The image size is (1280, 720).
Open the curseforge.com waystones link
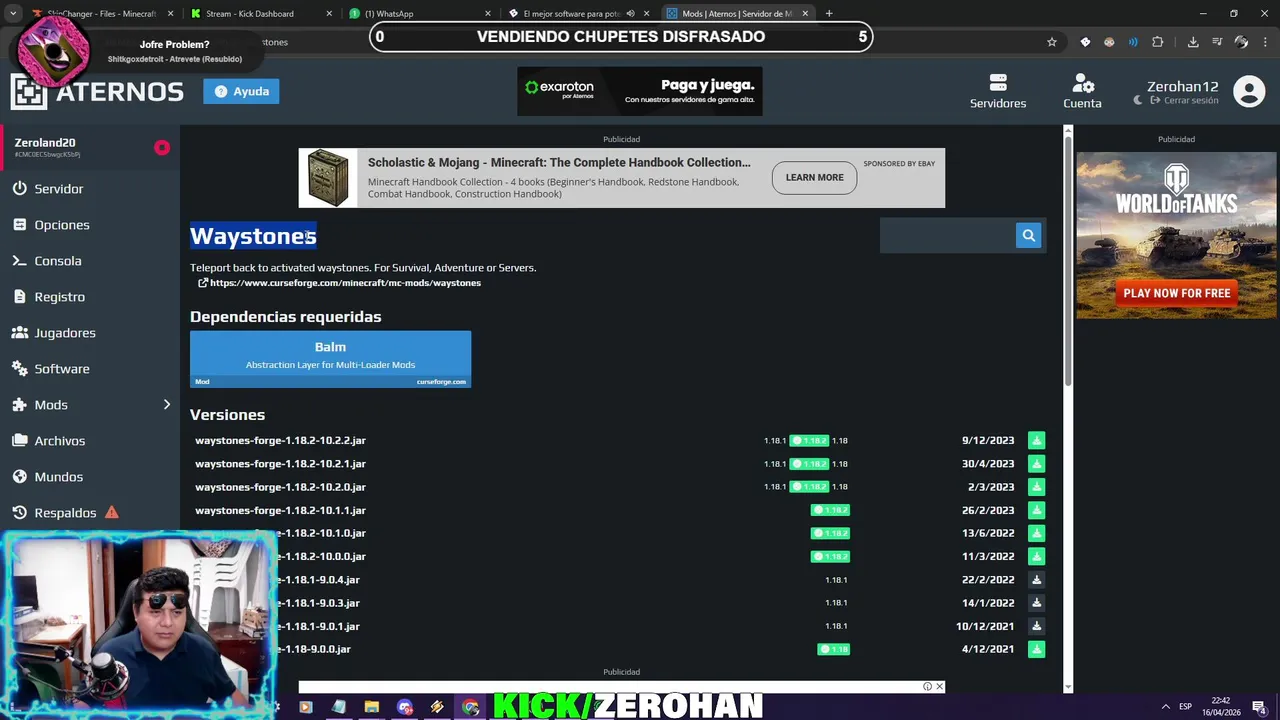point(345,283)
